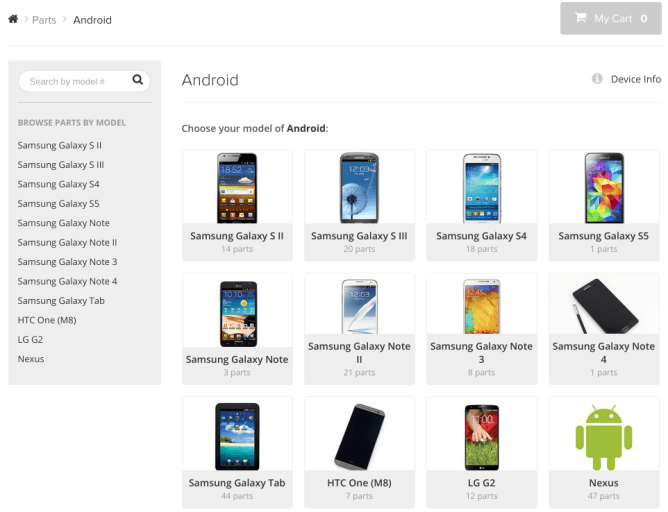Select Samsung Galaxy S III card title
The image size is (668, 512).
[x=359, y=236]
